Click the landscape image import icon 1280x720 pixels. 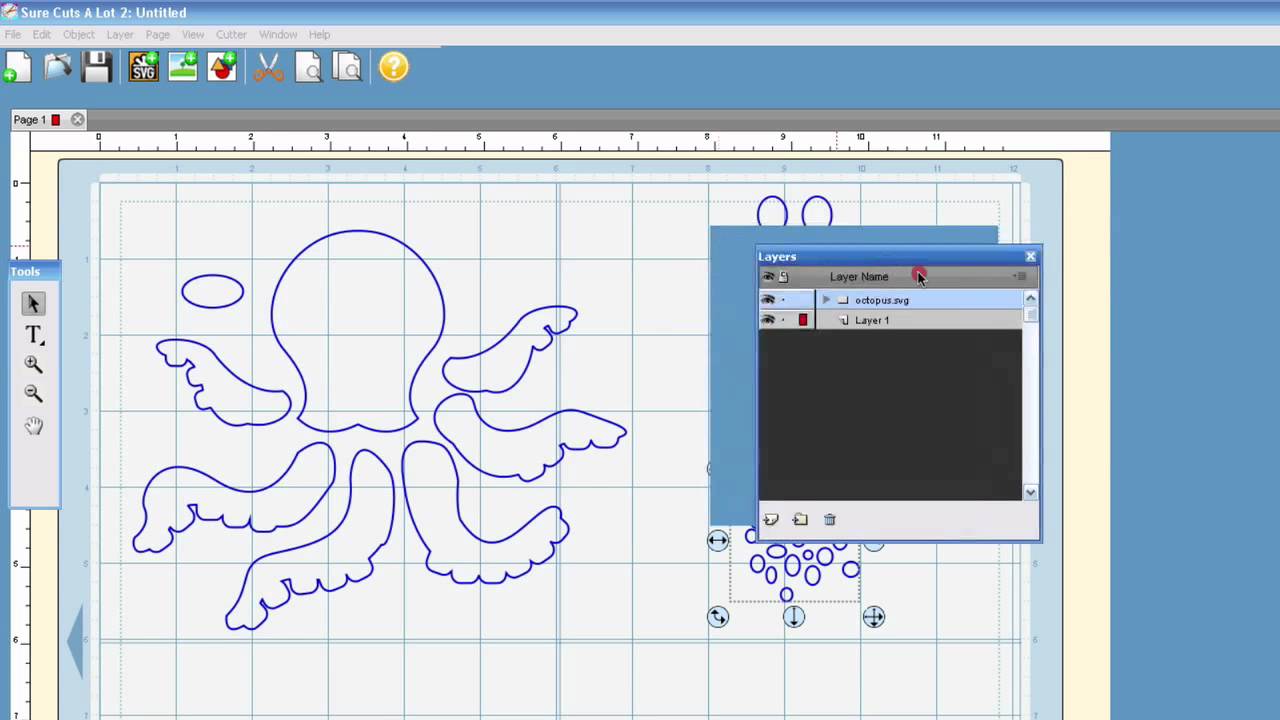click(183, 67)
